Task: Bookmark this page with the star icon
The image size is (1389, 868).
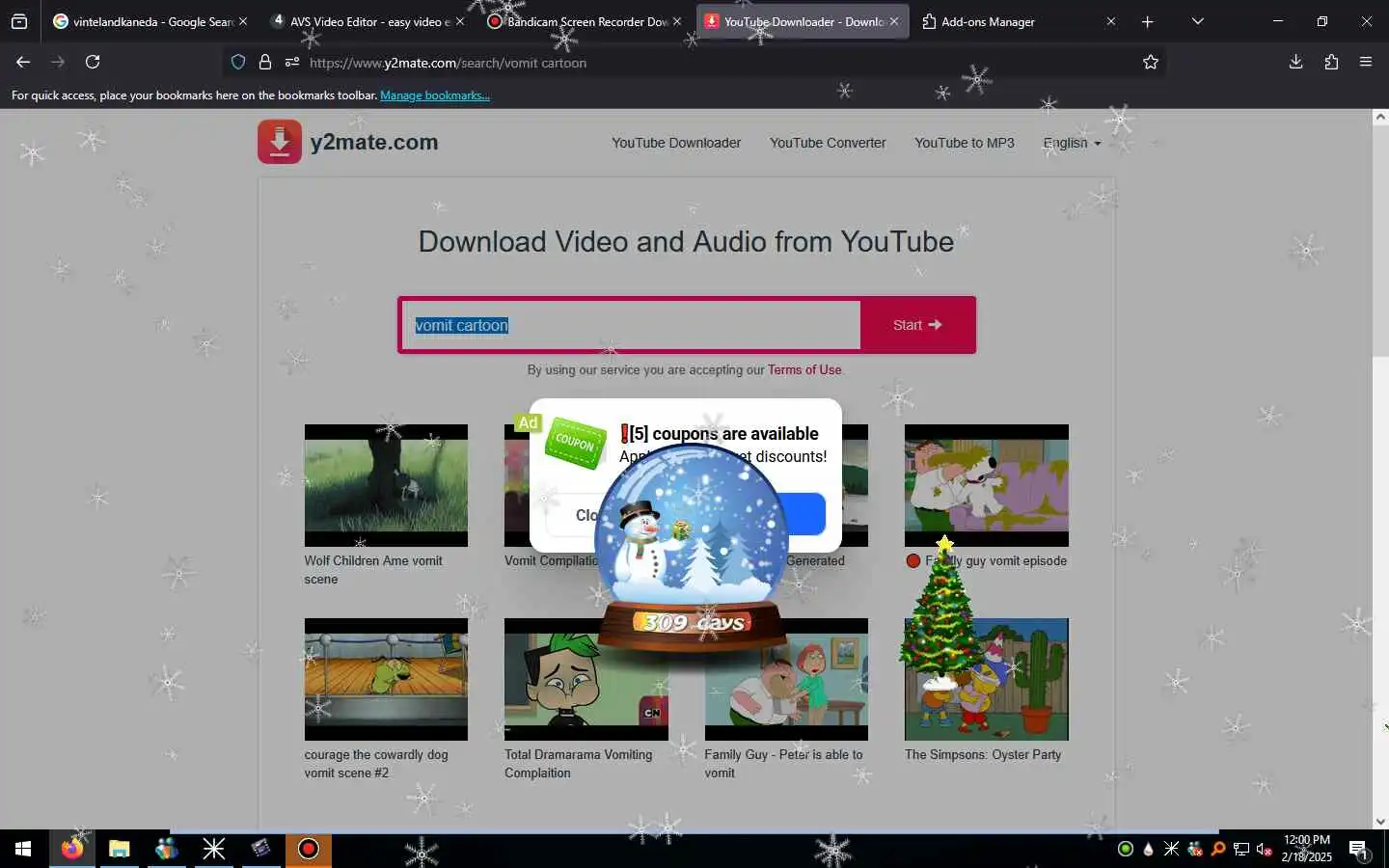Action: coord(1151,63)
